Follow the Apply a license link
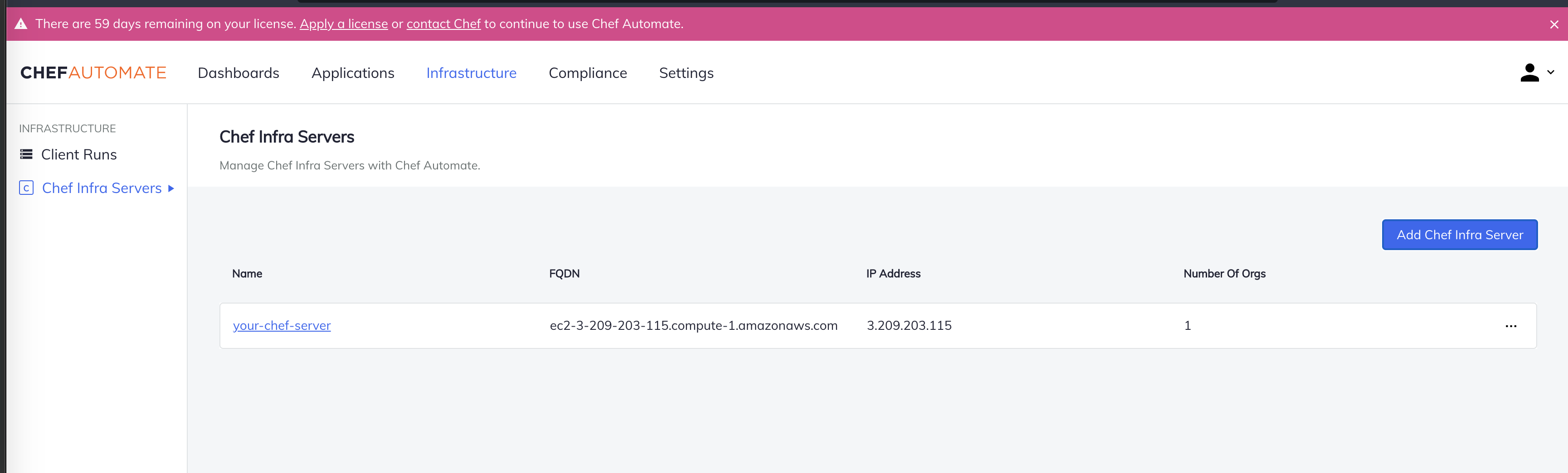The image size is (1568, 473). tap(344, 24)
